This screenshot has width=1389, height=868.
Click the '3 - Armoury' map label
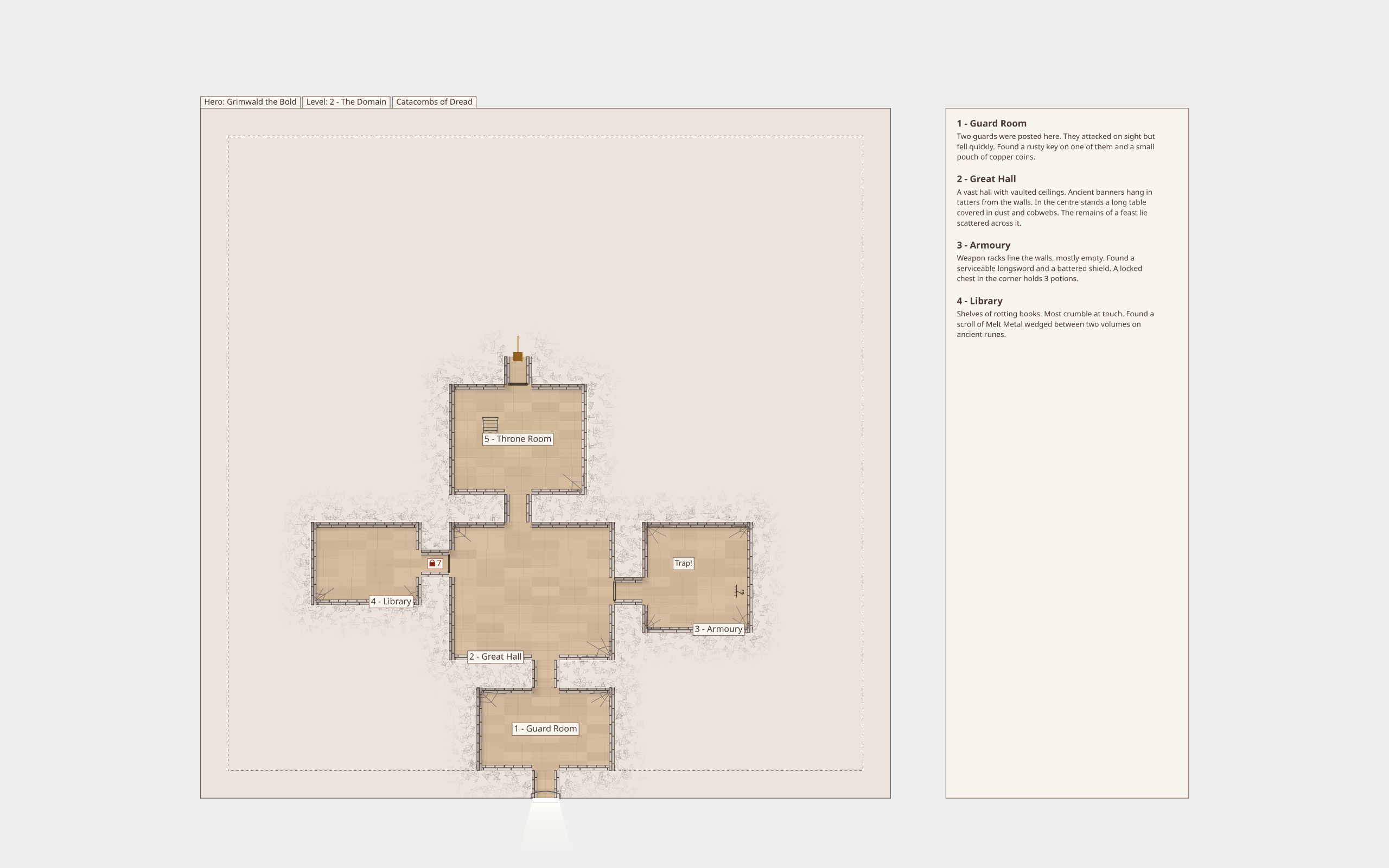[x=718, y=629]
